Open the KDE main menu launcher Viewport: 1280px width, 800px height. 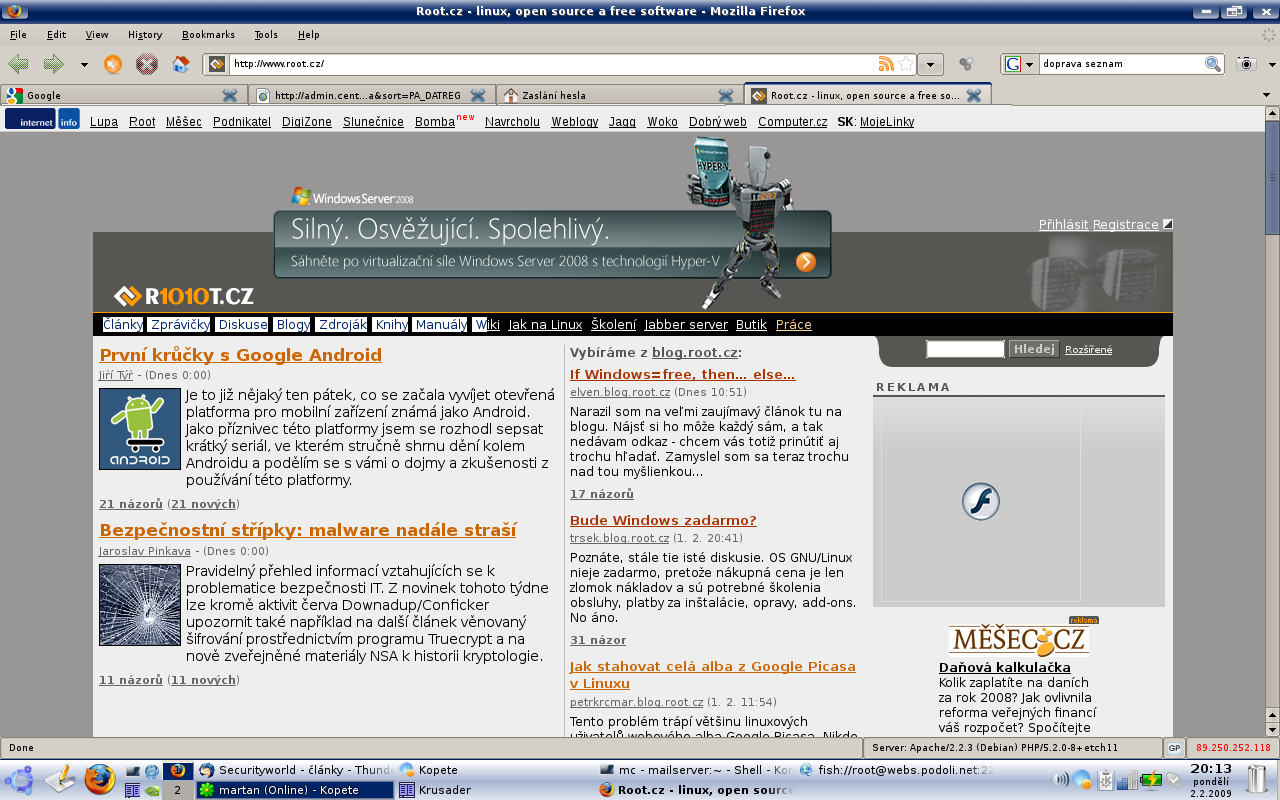19,779
